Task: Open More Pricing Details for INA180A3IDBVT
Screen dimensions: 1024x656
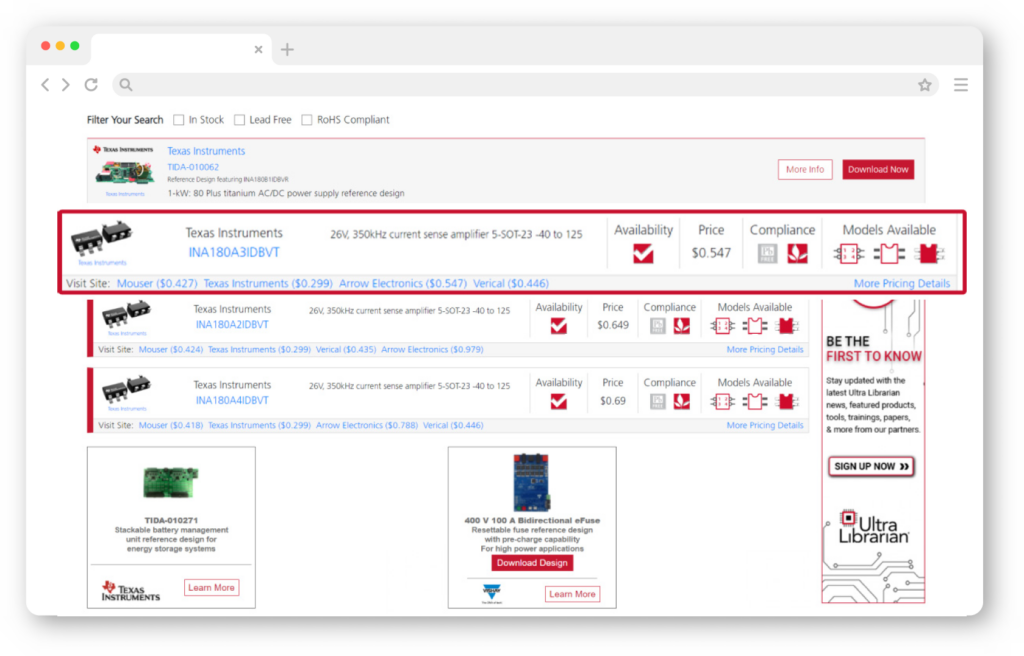Action: pos(902,284)
